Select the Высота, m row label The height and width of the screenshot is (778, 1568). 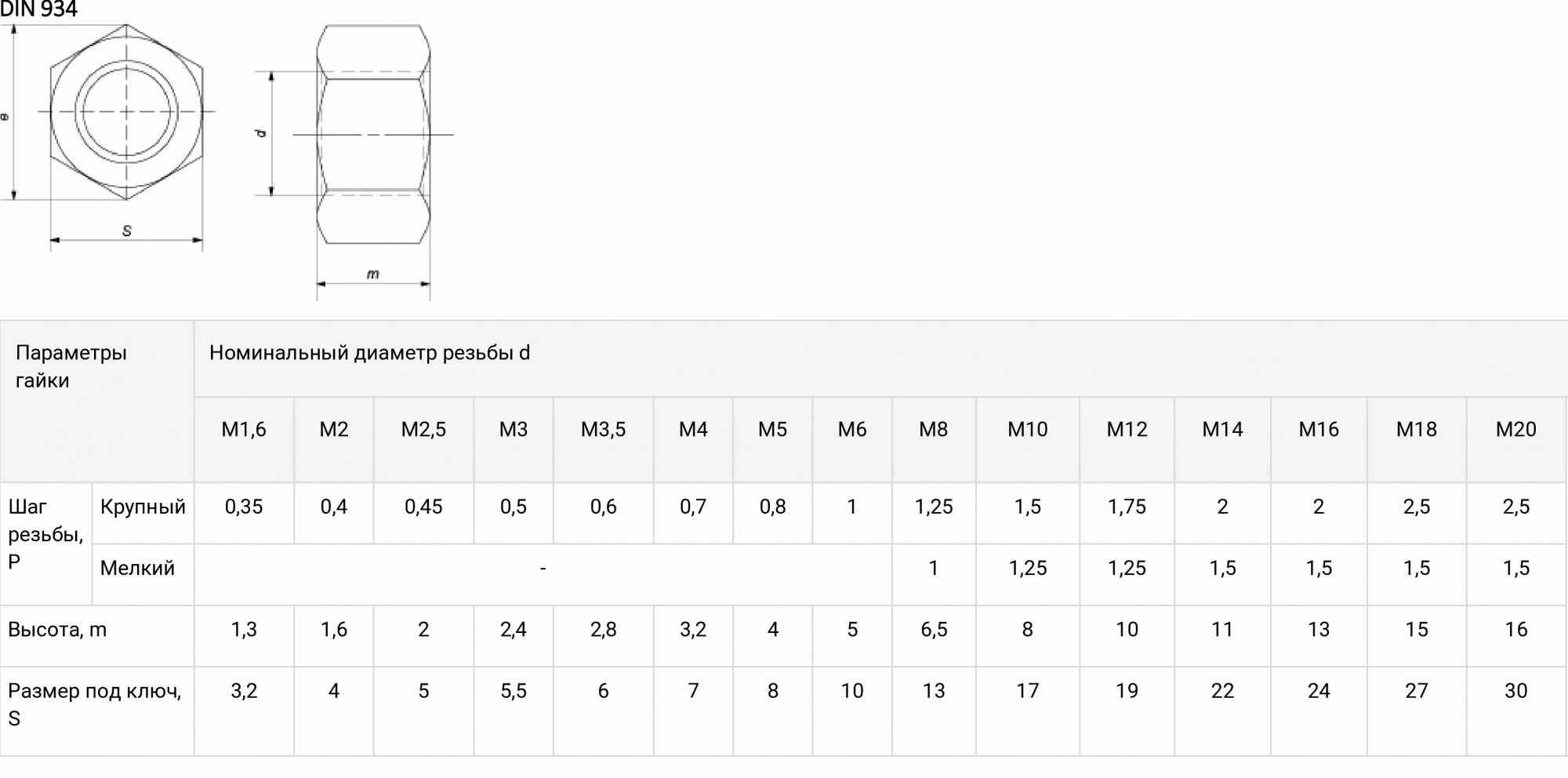coord(57,630)
